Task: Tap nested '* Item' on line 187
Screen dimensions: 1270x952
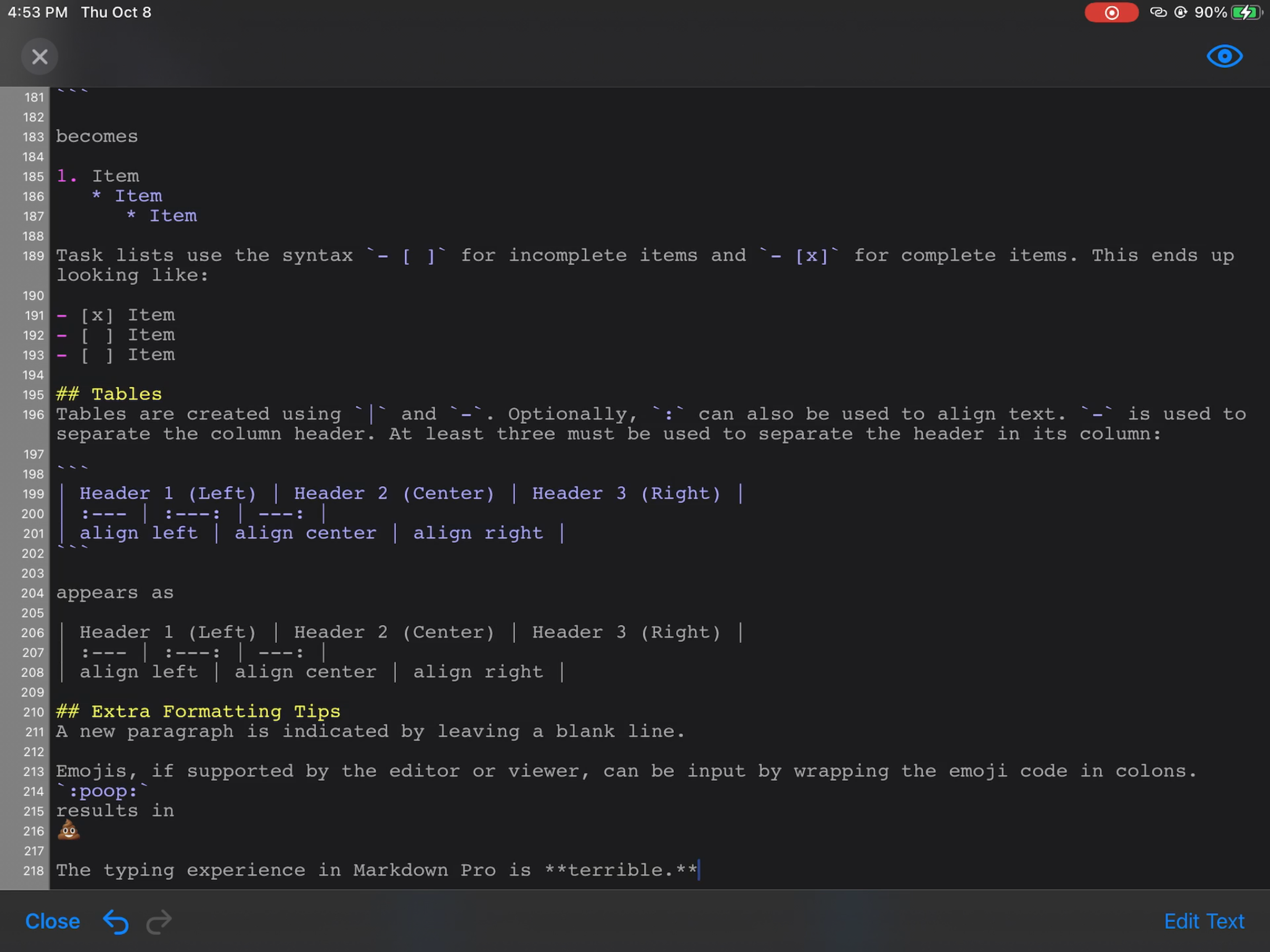Action: tap(161, 216)
